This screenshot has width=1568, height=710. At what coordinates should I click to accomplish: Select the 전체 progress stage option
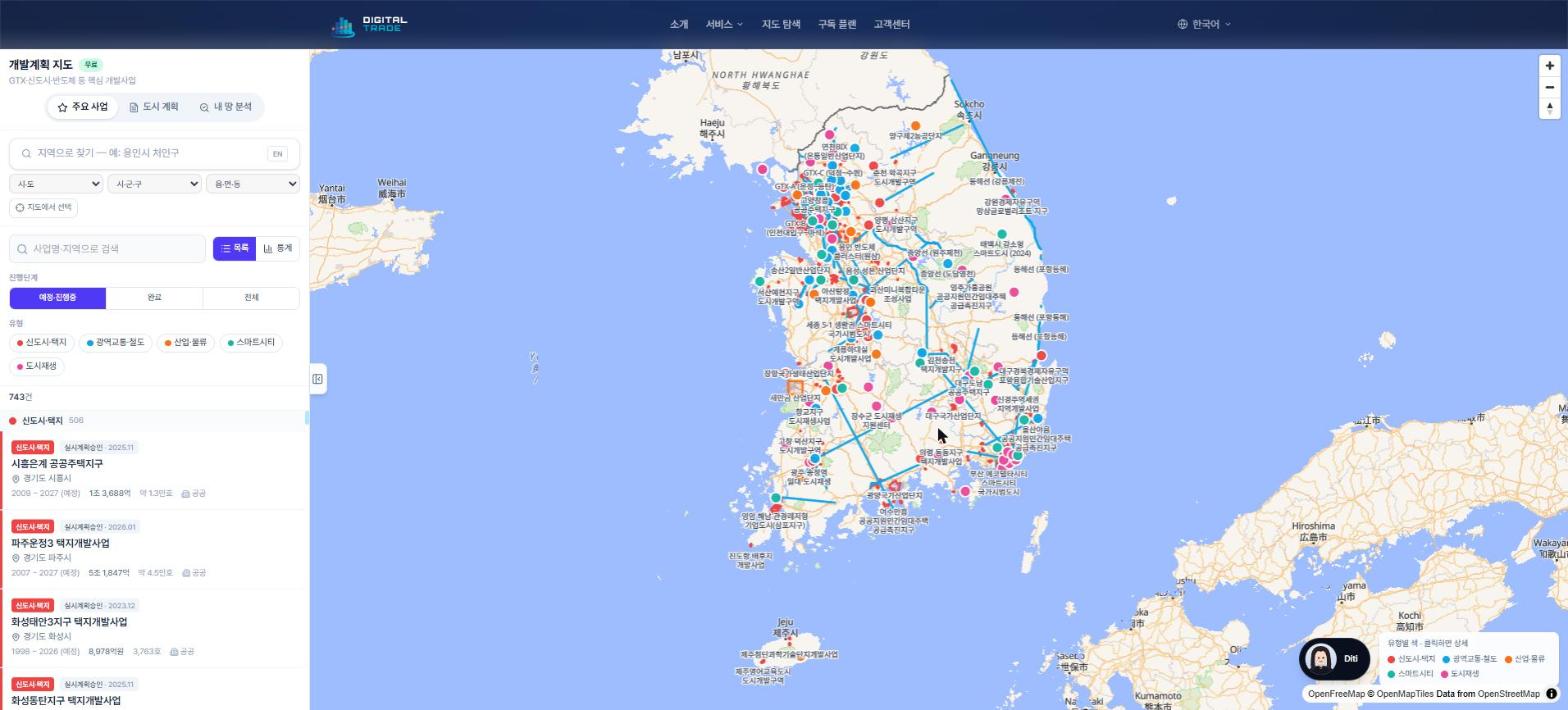(x=251, y=298)
